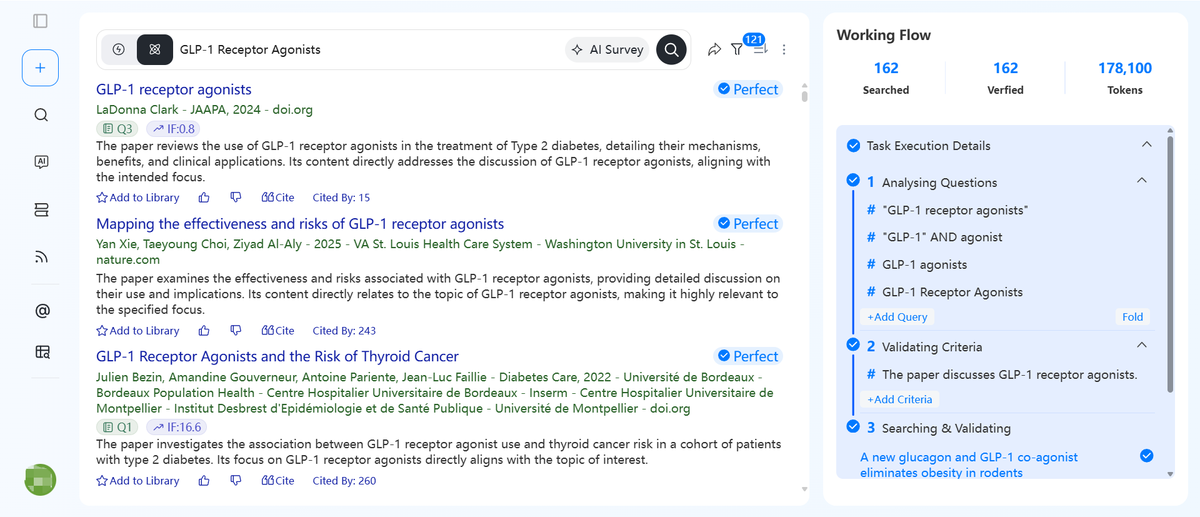Open the green user avatar
Screen dimensions: 1200x517
(40, 479)
